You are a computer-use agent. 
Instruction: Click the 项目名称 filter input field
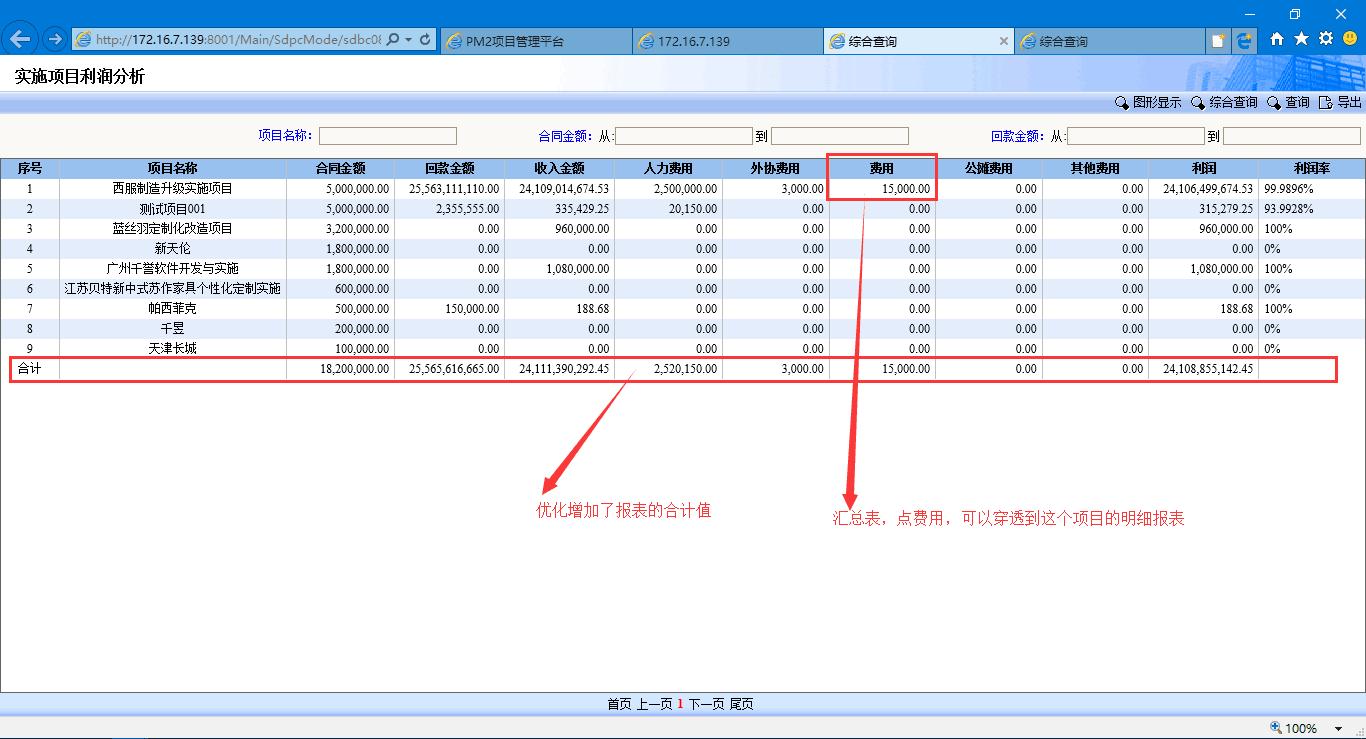pos(388,136)
